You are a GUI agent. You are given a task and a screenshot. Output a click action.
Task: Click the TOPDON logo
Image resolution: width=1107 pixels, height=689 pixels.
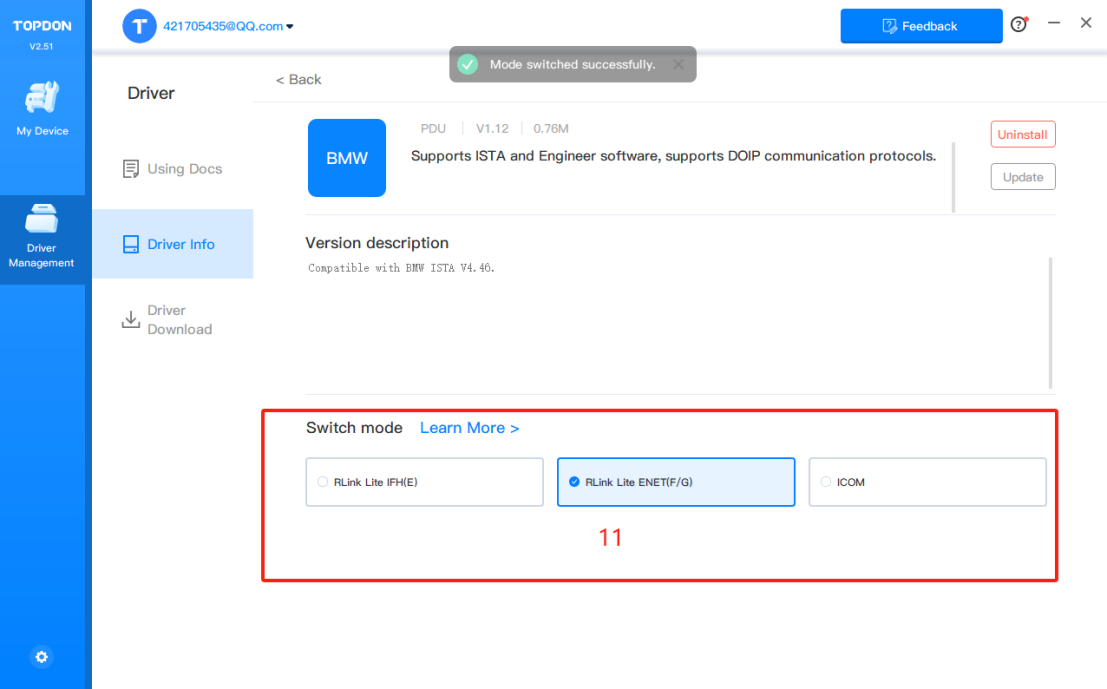tap(42, 26)
